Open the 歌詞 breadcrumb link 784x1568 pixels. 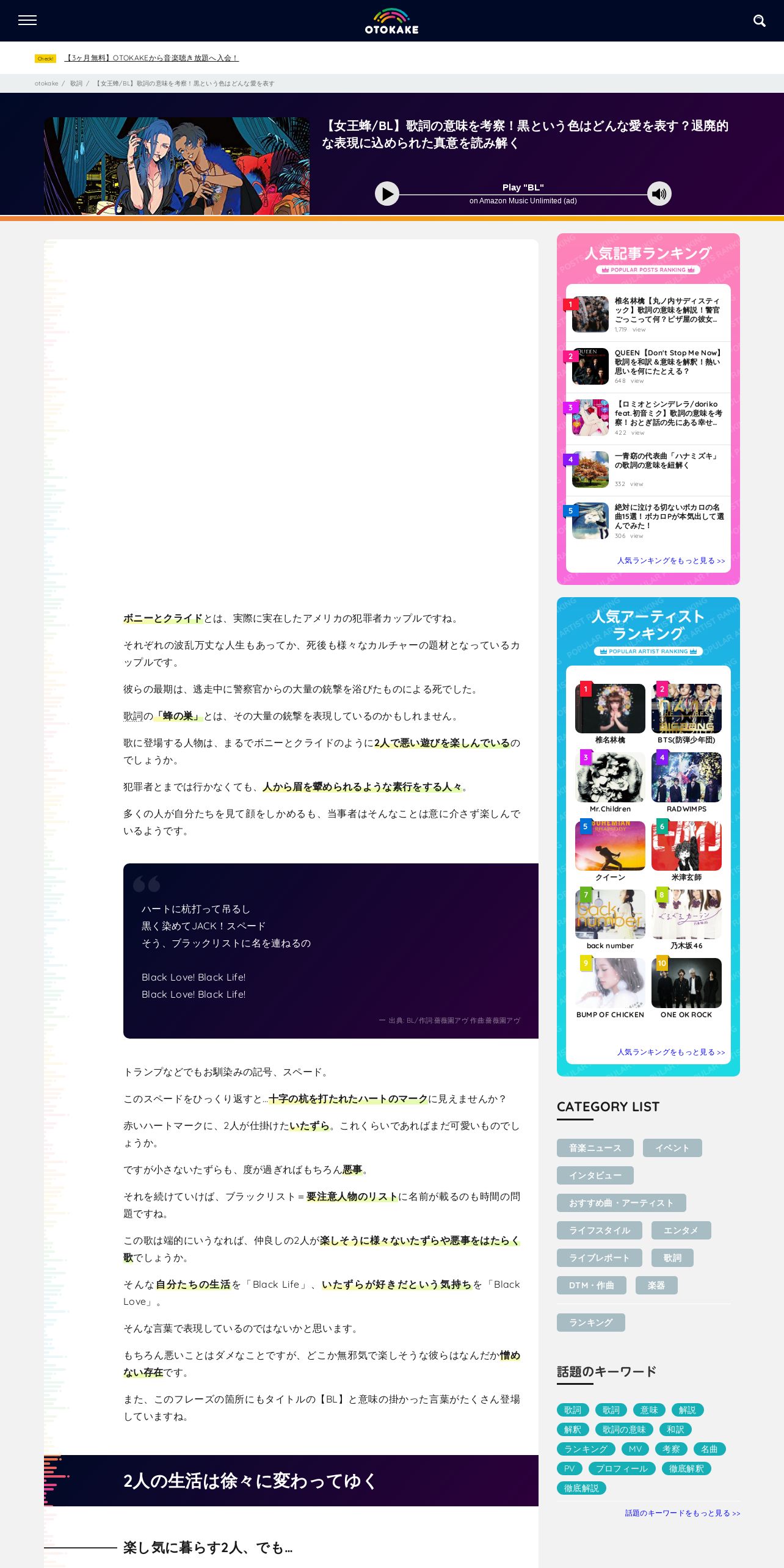(x=76, y=84)
